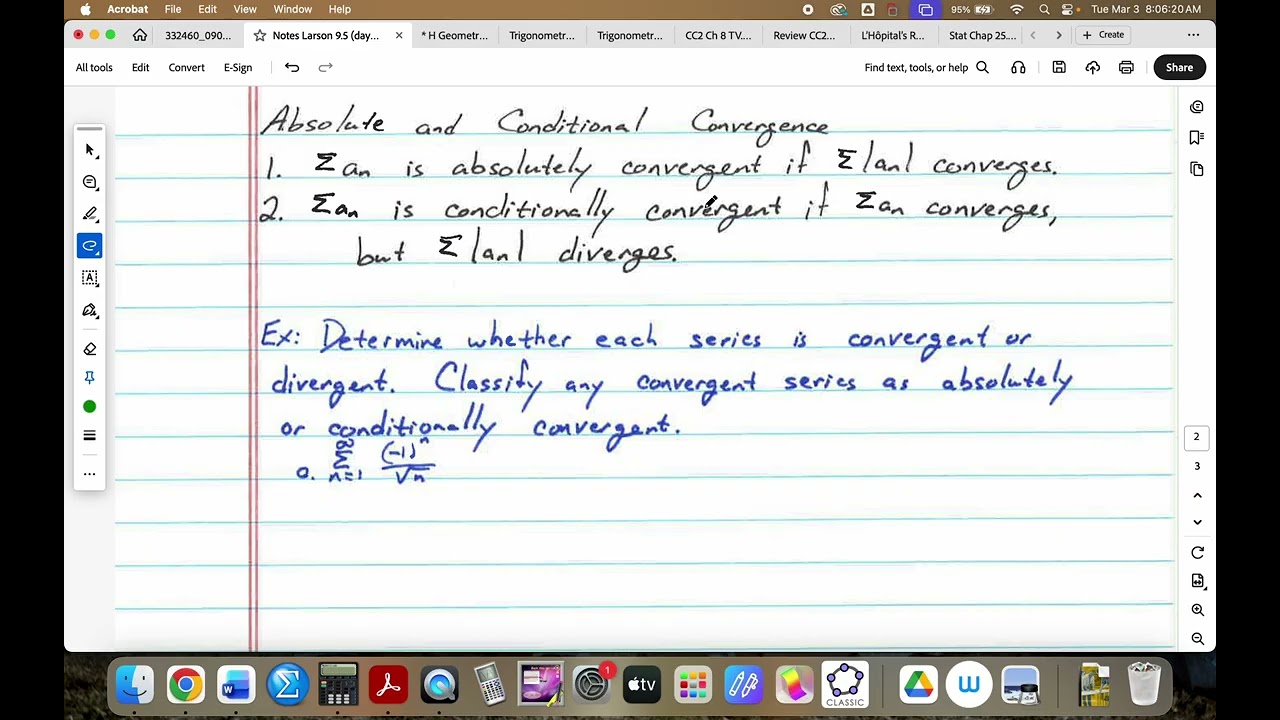Rotate the page view clockwise
Image resolution: width=1280 pixels, height=720 pixels.
pos(1197,553)
